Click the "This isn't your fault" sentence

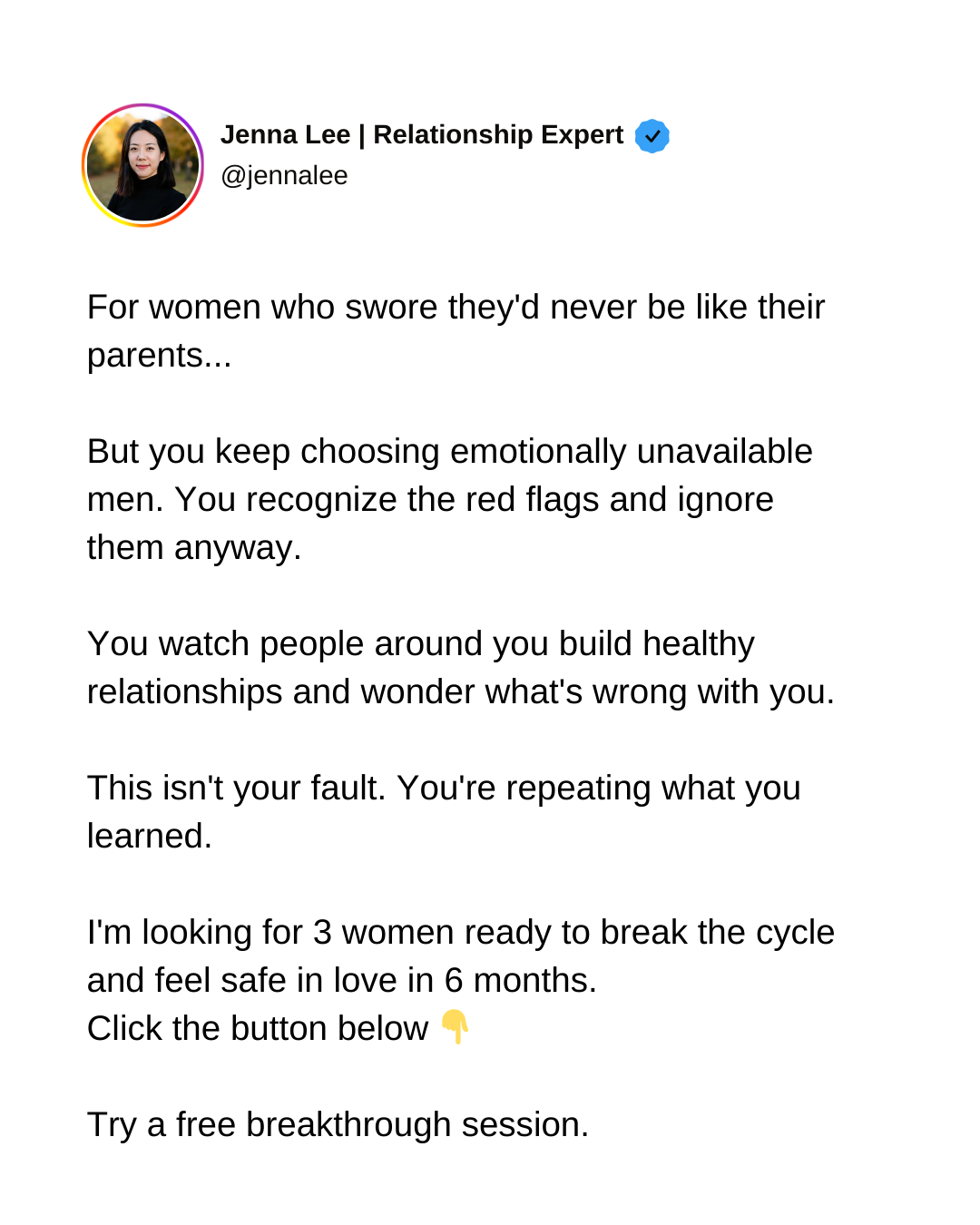pyautogui.click(x=237, y=789)
